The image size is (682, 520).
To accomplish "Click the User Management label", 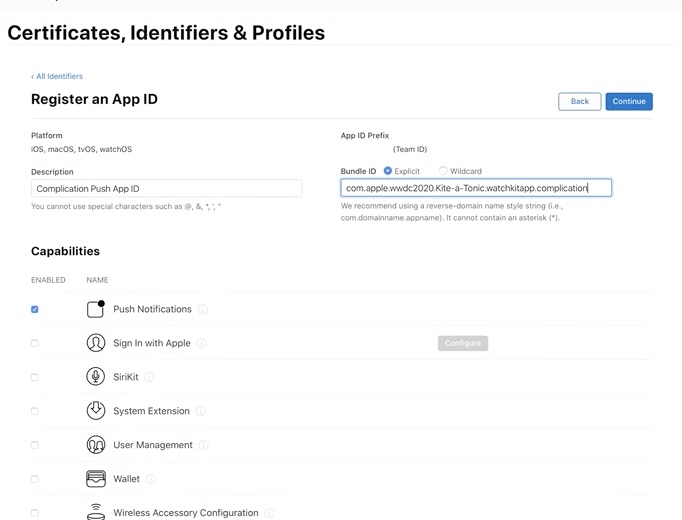I will (x=153, y=445).
